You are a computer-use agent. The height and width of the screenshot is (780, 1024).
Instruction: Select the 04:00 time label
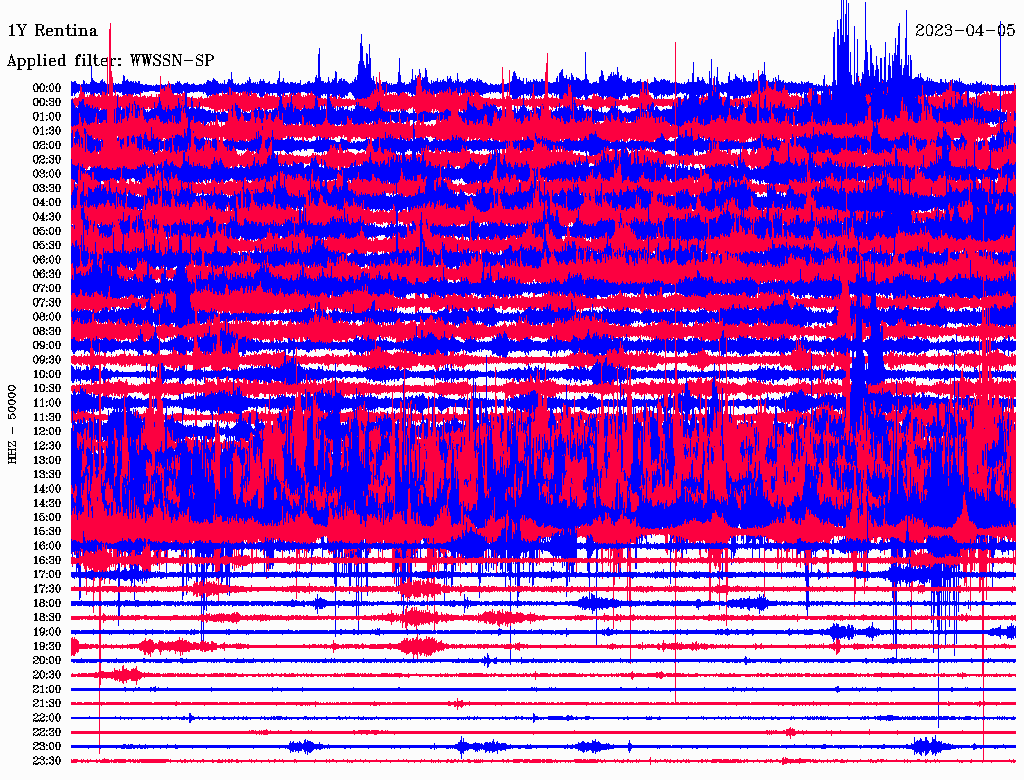click(47, 203)
